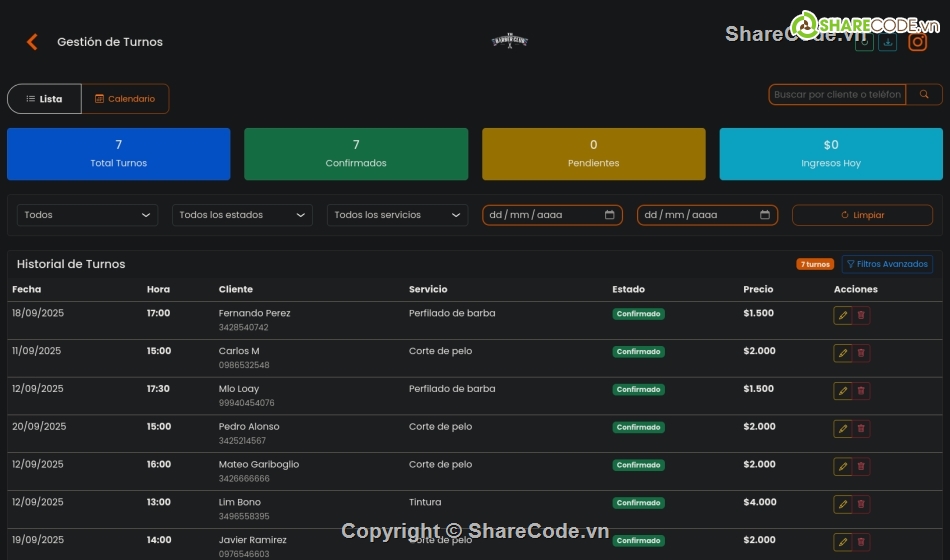Click the magnifier search button

(x=924, y=95)
